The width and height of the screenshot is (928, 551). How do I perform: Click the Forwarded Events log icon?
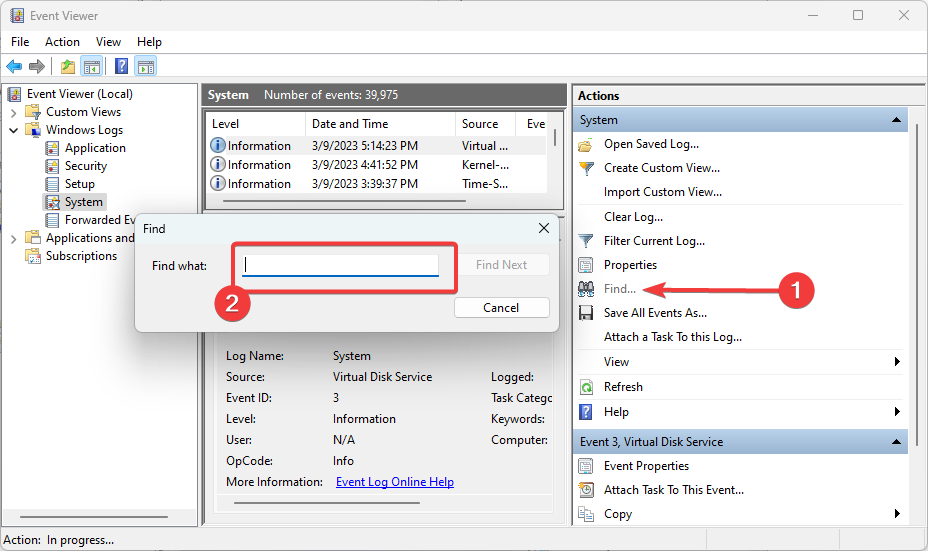coord(53,220)
